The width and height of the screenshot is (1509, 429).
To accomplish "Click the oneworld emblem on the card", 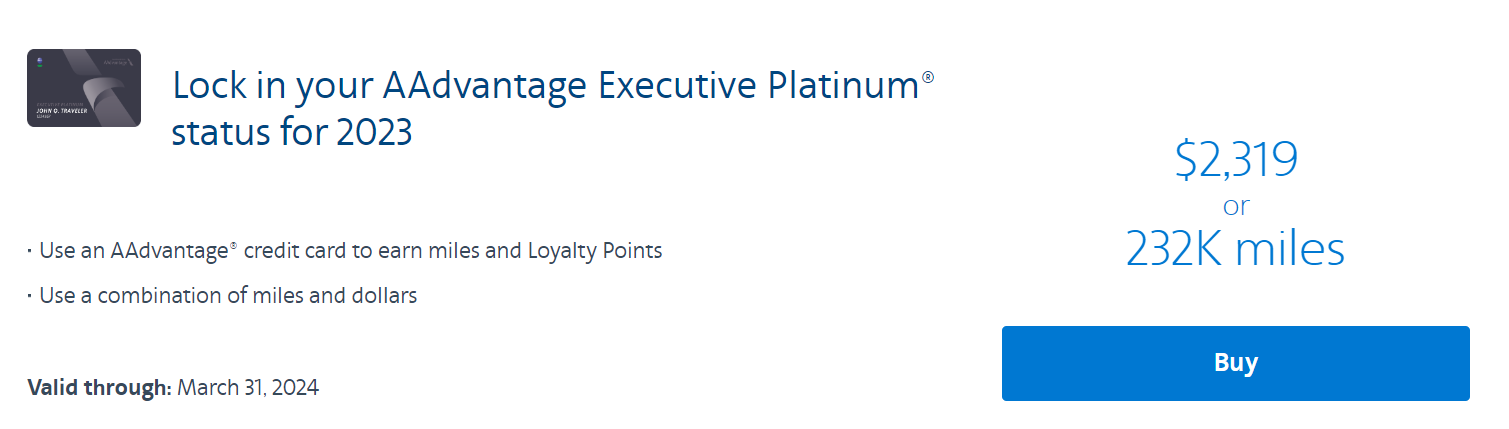I will point(40,61).
